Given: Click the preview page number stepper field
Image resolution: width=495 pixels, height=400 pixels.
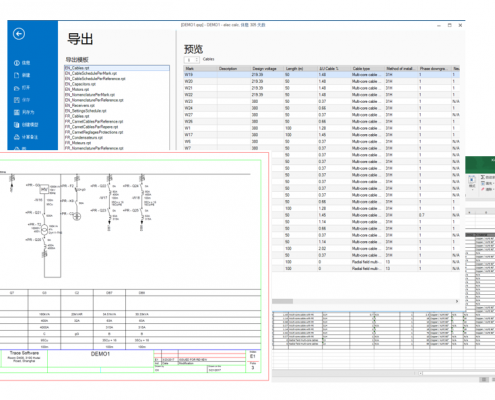Looking at the screenshot, I should click(192, 60).
